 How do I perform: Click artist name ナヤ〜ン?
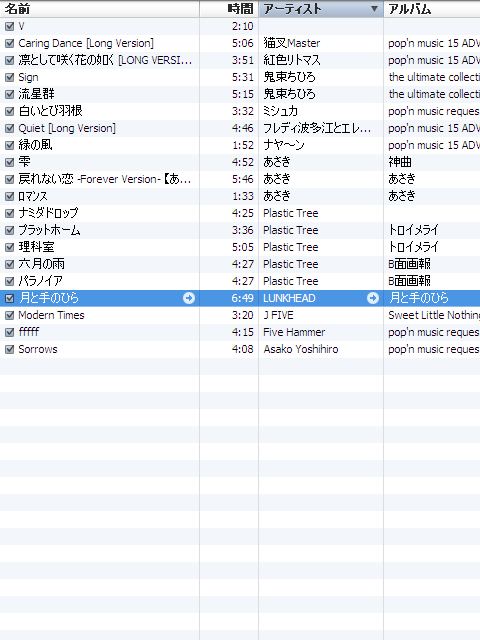point(284,145)
